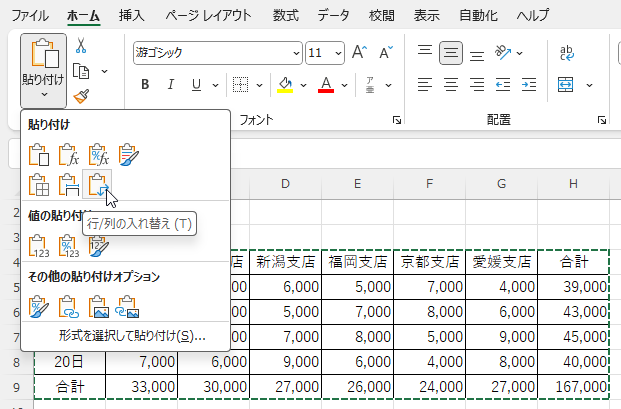Click Increase Font Size icon
Screen dimensions: 621x409
pos(361,52)
